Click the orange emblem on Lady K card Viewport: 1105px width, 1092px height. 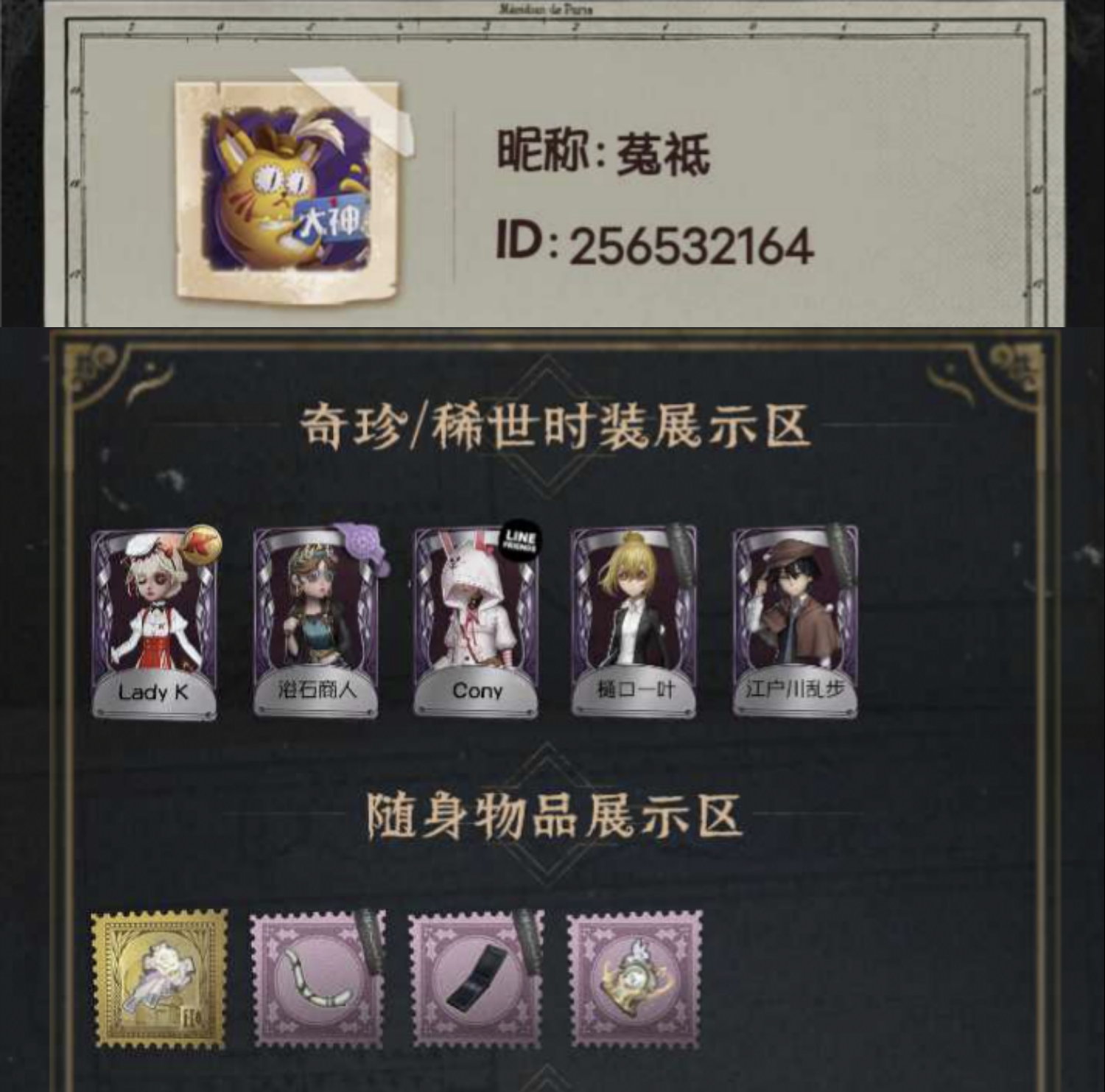click(201, 545)
